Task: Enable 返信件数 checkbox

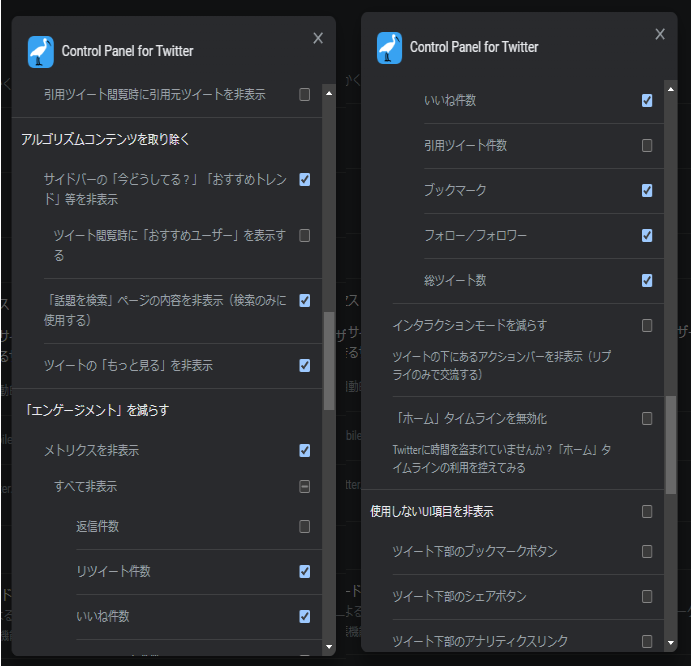Action: [x=305, y=526]
